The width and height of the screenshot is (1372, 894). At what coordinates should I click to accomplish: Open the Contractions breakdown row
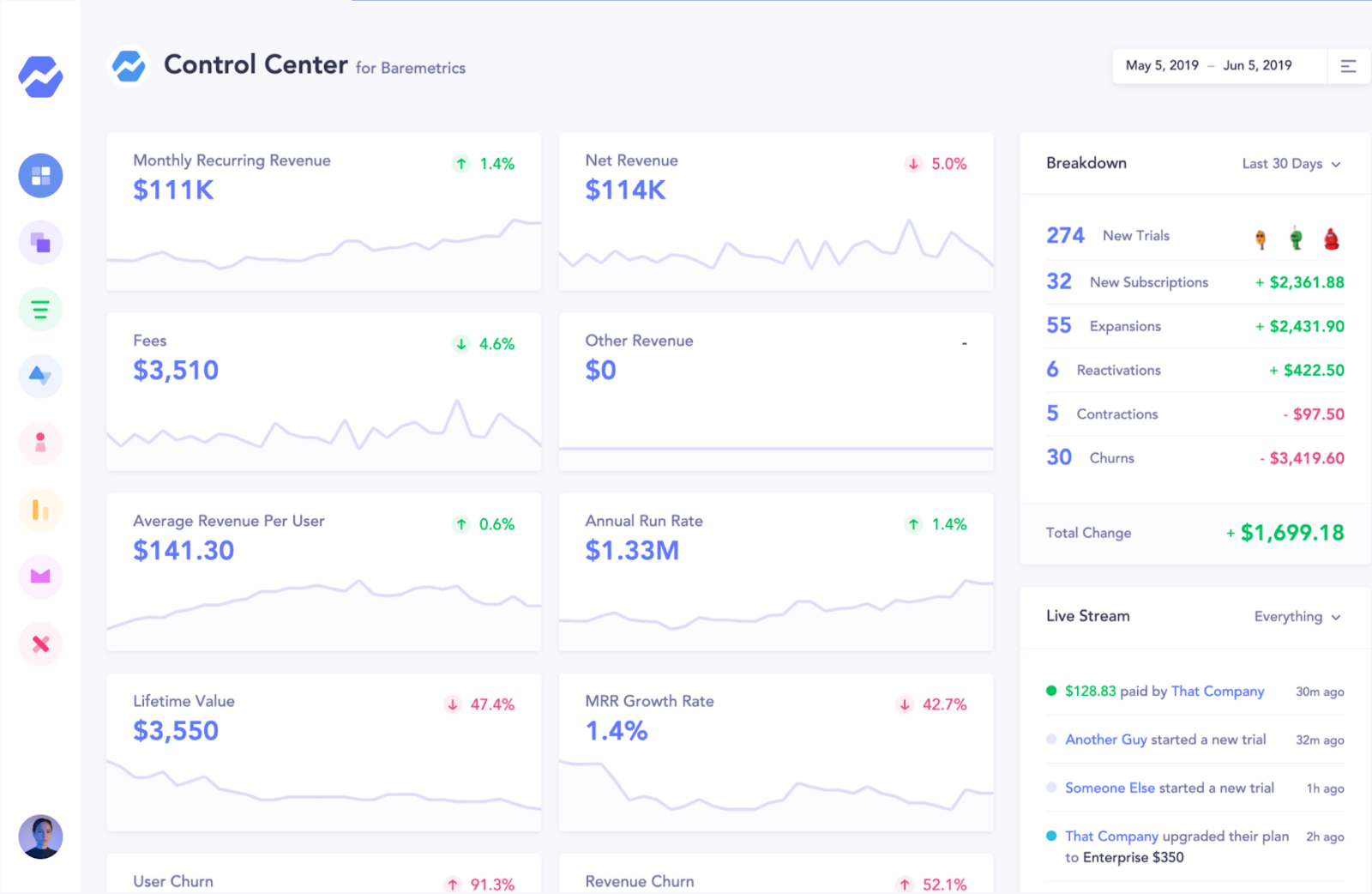pyautogui.click(x=1194, y=414)
